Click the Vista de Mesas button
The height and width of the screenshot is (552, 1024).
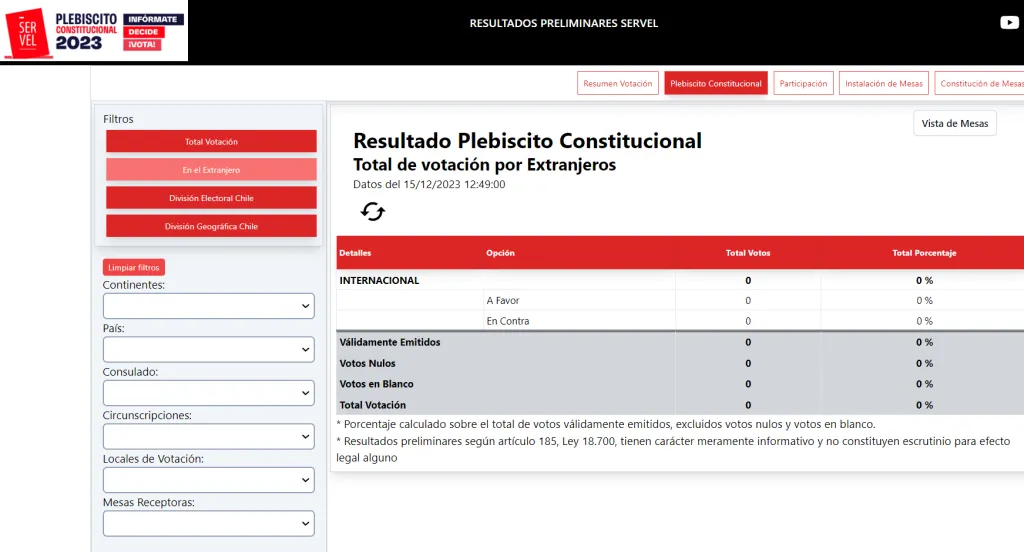click(954, 123)
